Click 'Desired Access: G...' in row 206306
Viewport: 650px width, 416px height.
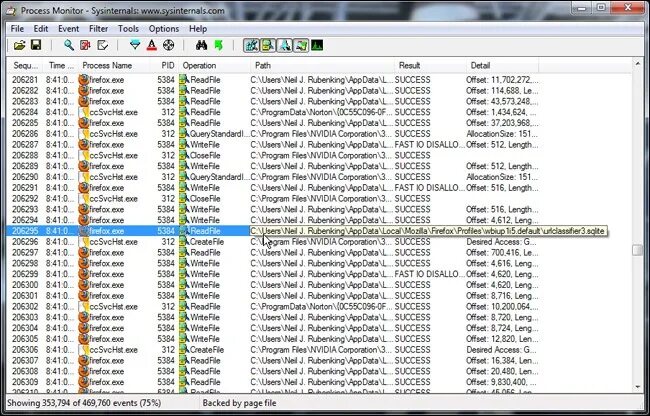(502, 349)
